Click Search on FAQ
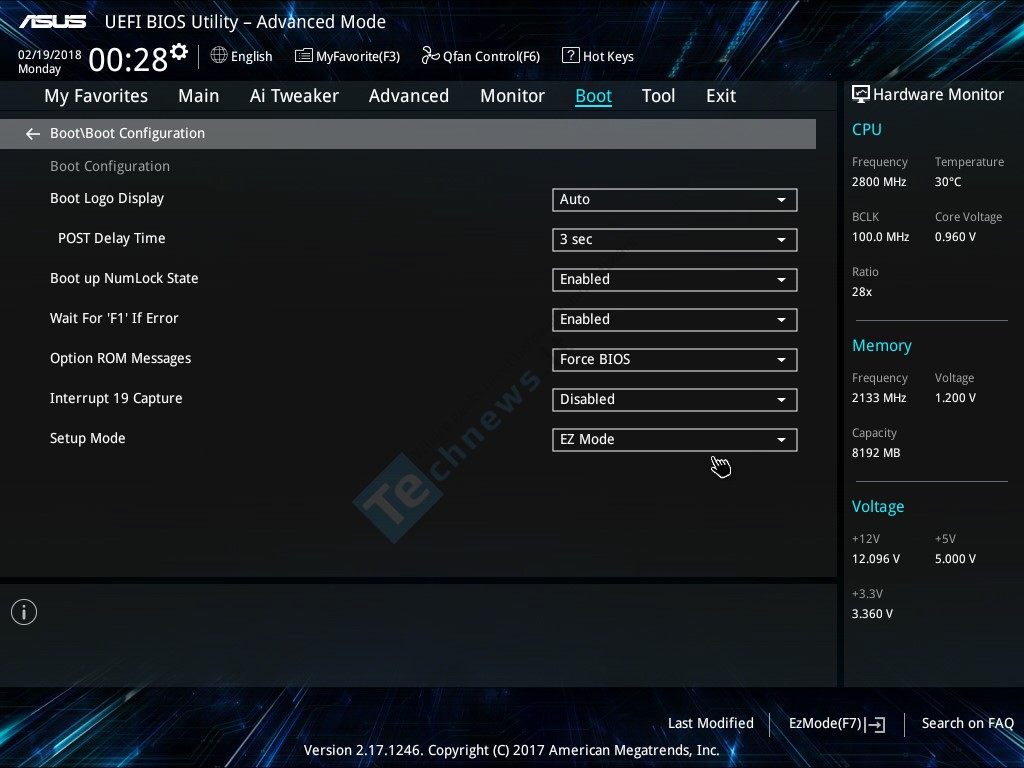This screenshot has height=768, width=1024. point(967,723)
